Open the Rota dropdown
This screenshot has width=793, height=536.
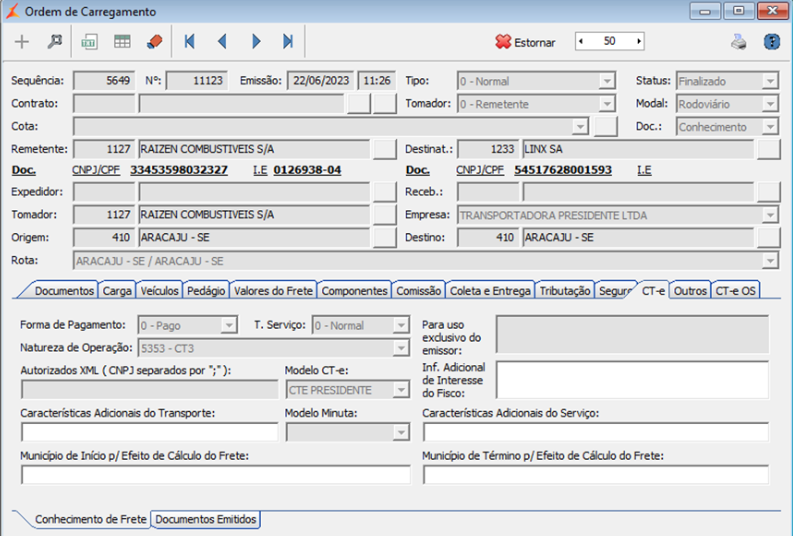click(770, 261)
